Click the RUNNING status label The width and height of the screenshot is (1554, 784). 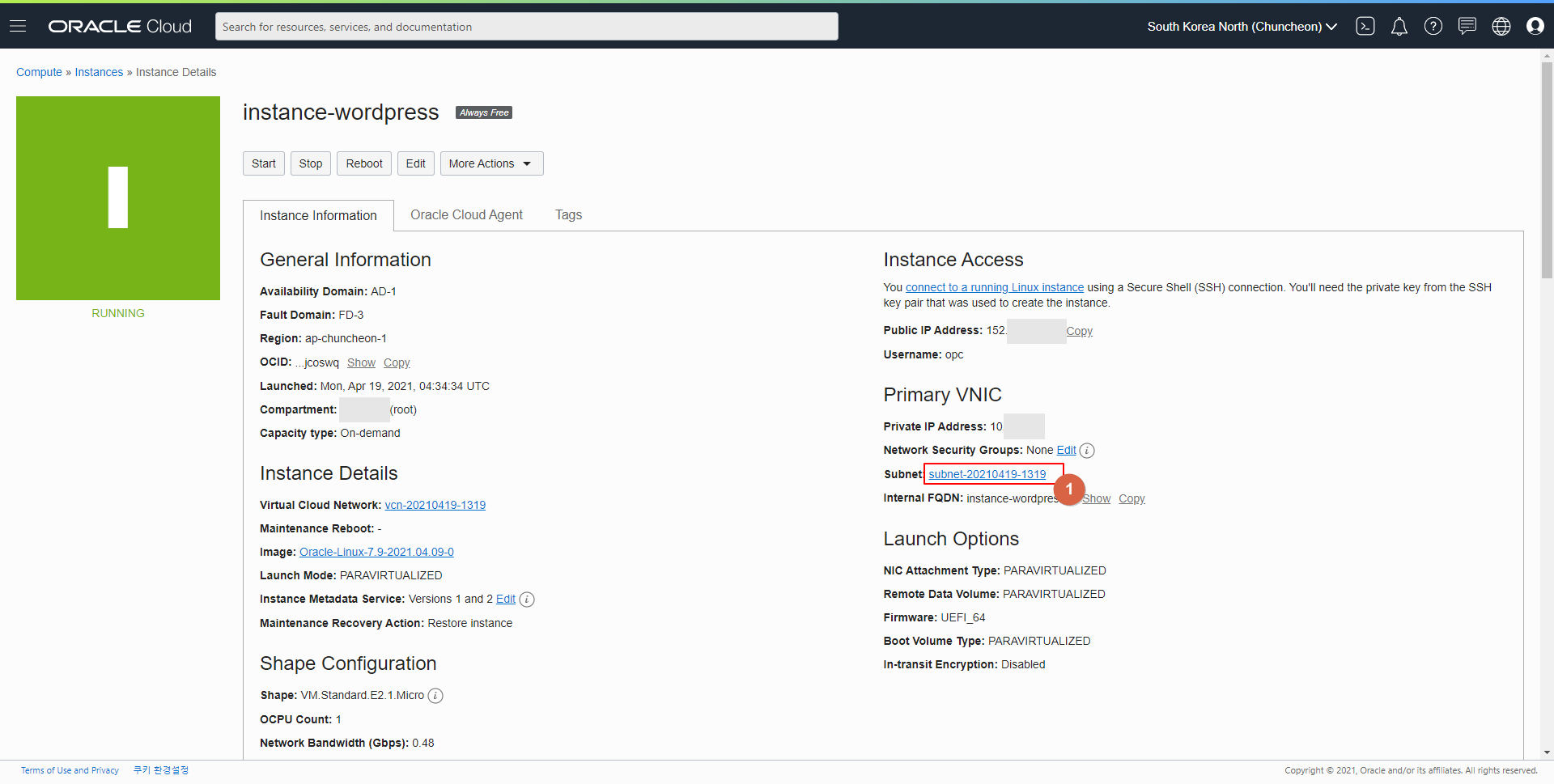[x=118, y=313]
